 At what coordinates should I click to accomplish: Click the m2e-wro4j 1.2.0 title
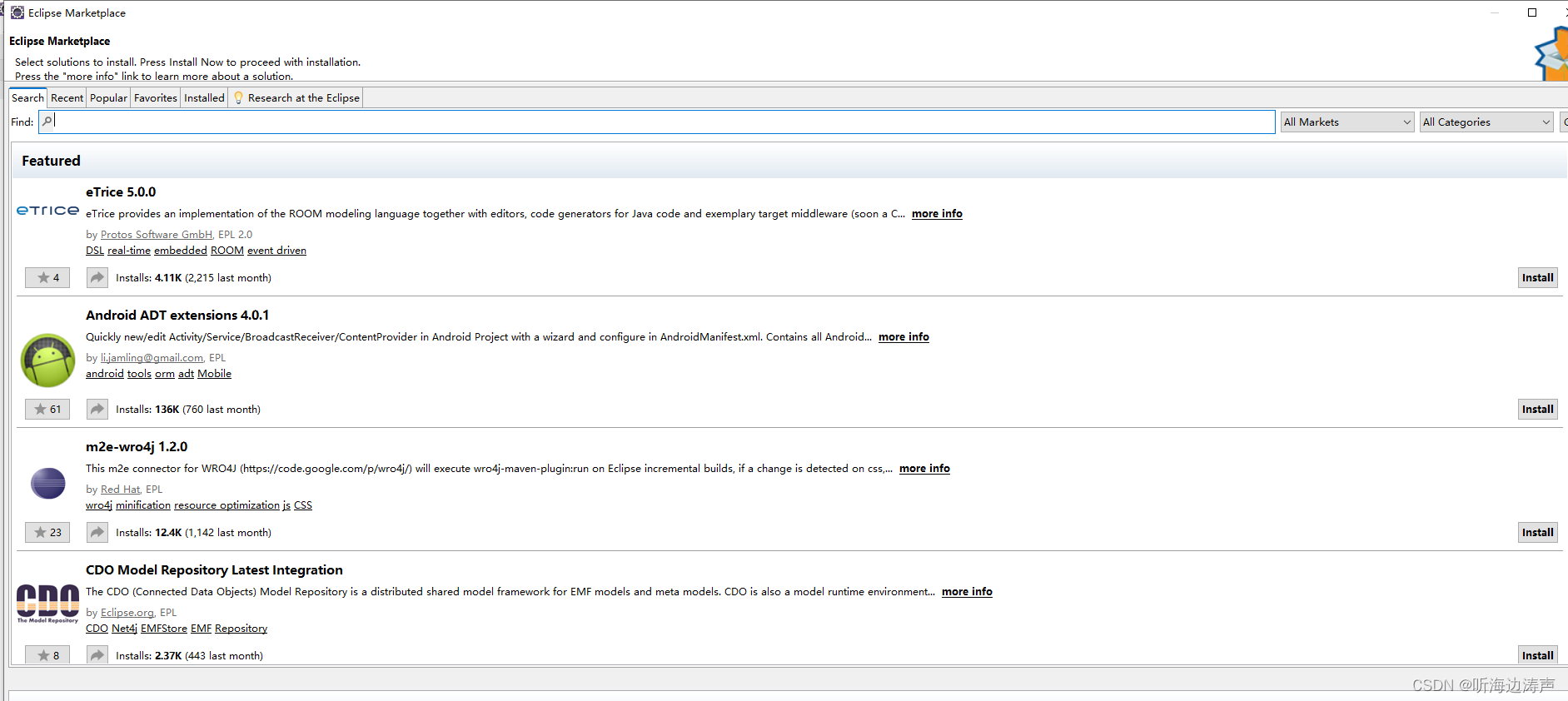(x=137, y=447)
